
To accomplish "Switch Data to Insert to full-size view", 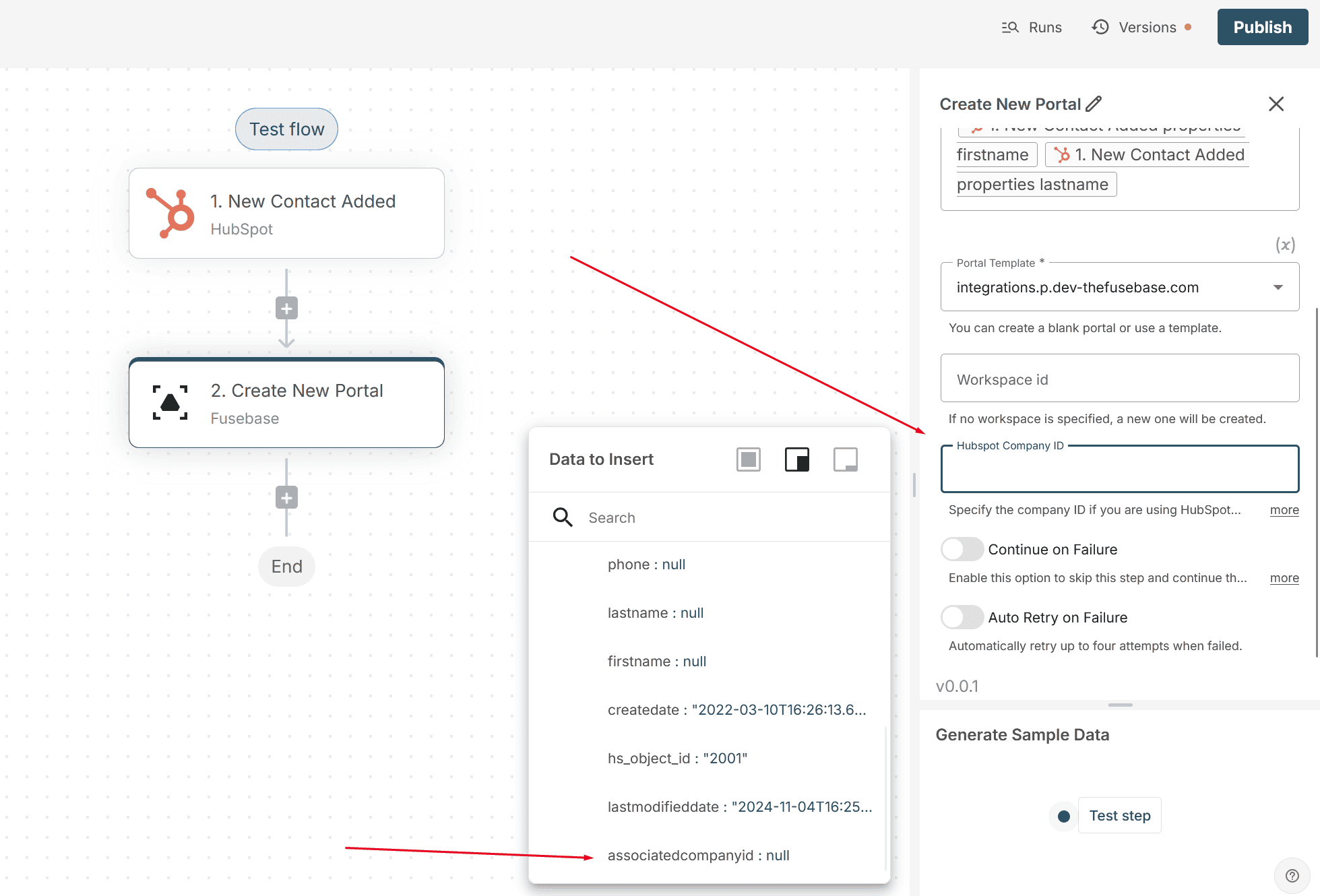I will [x=748, y=459].
